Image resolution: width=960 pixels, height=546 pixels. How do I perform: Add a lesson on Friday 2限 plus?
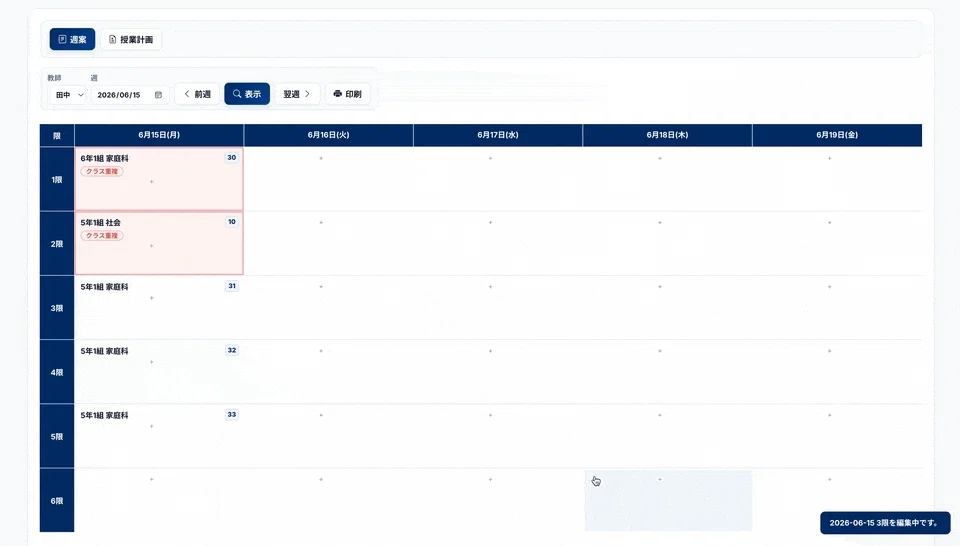pos(830,223)
